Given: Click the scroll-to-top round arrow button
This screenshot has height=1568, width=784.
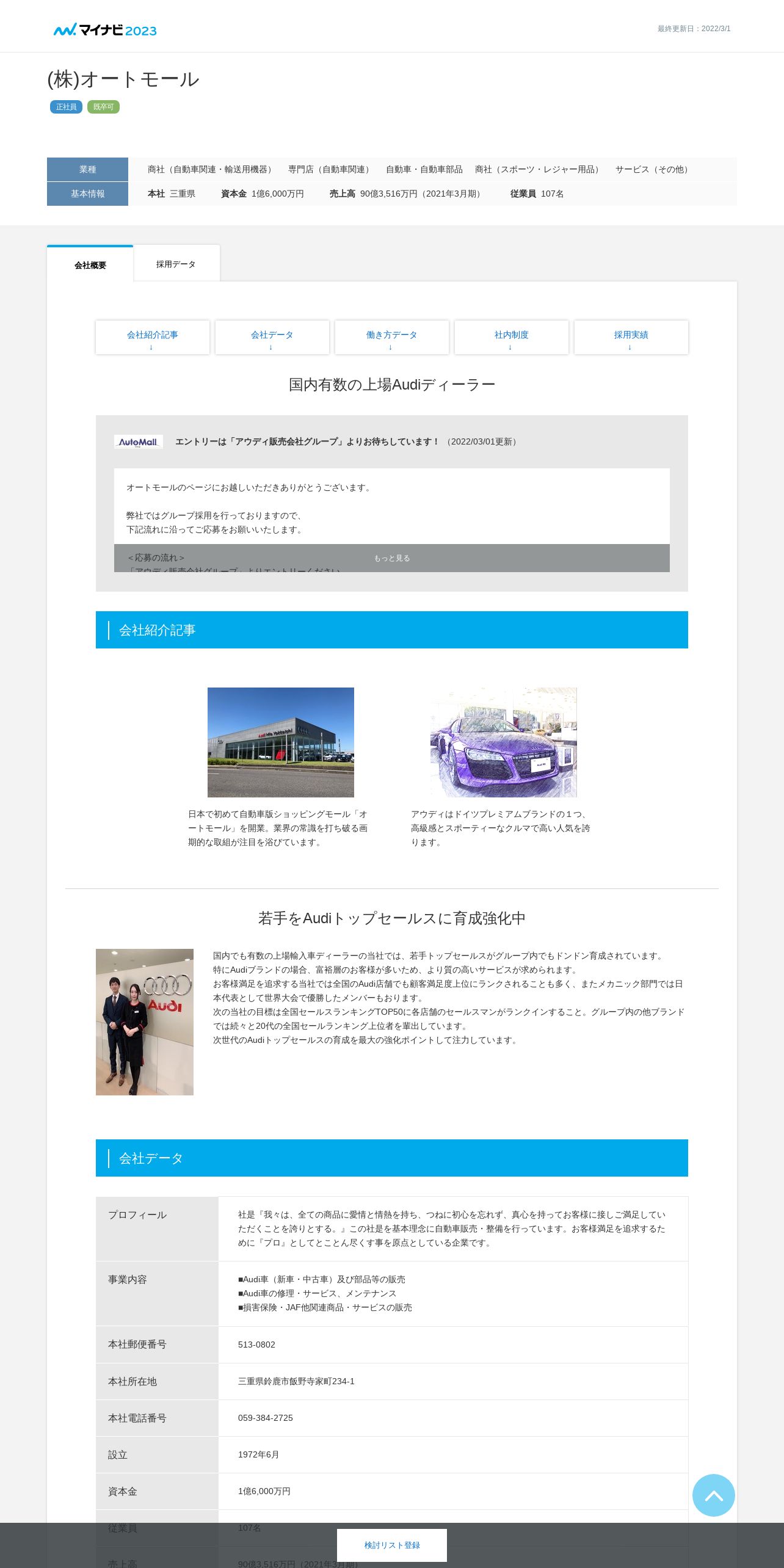Looking at the screenshot, I should coord(713,1495).
